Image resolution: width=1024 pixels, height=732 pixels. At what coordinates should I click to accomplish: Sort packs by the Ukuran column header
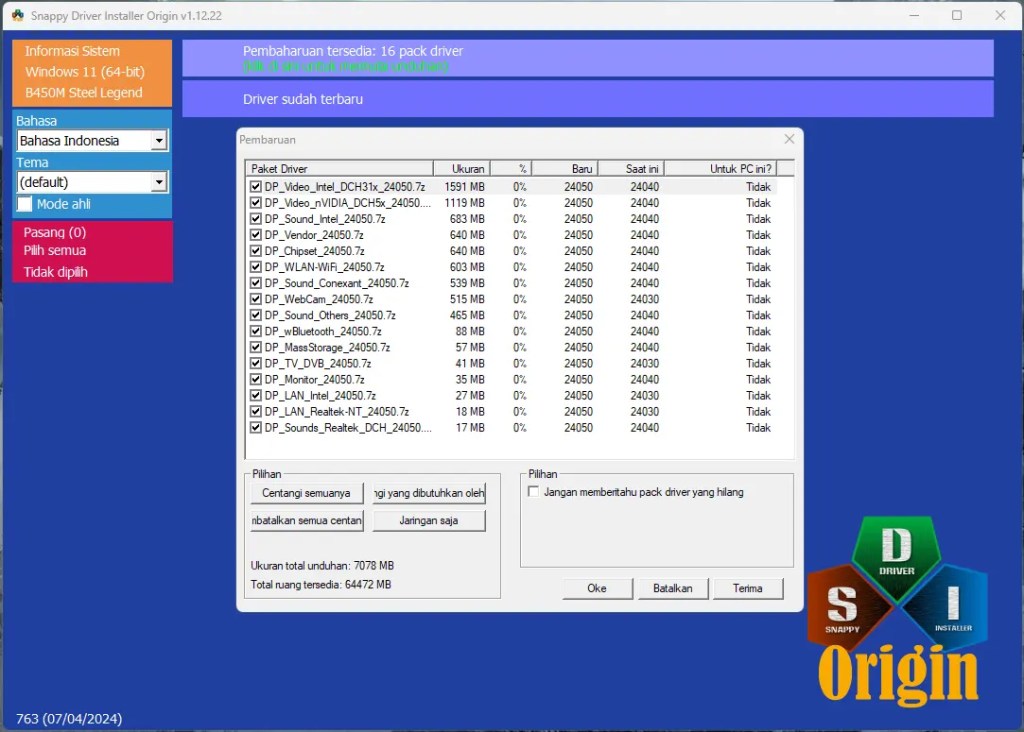[466, 168]
